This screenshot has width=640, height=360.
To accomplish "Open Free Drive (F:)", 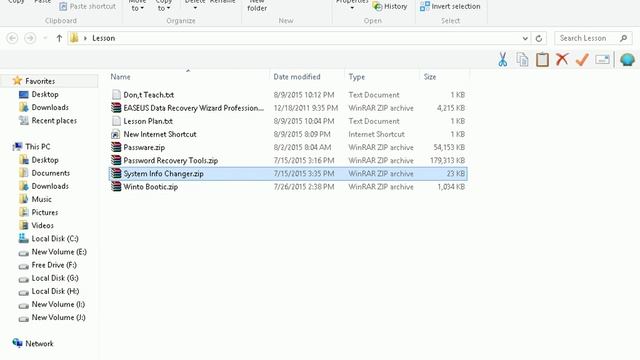I will pyautogui.click(x=54, y=265).
